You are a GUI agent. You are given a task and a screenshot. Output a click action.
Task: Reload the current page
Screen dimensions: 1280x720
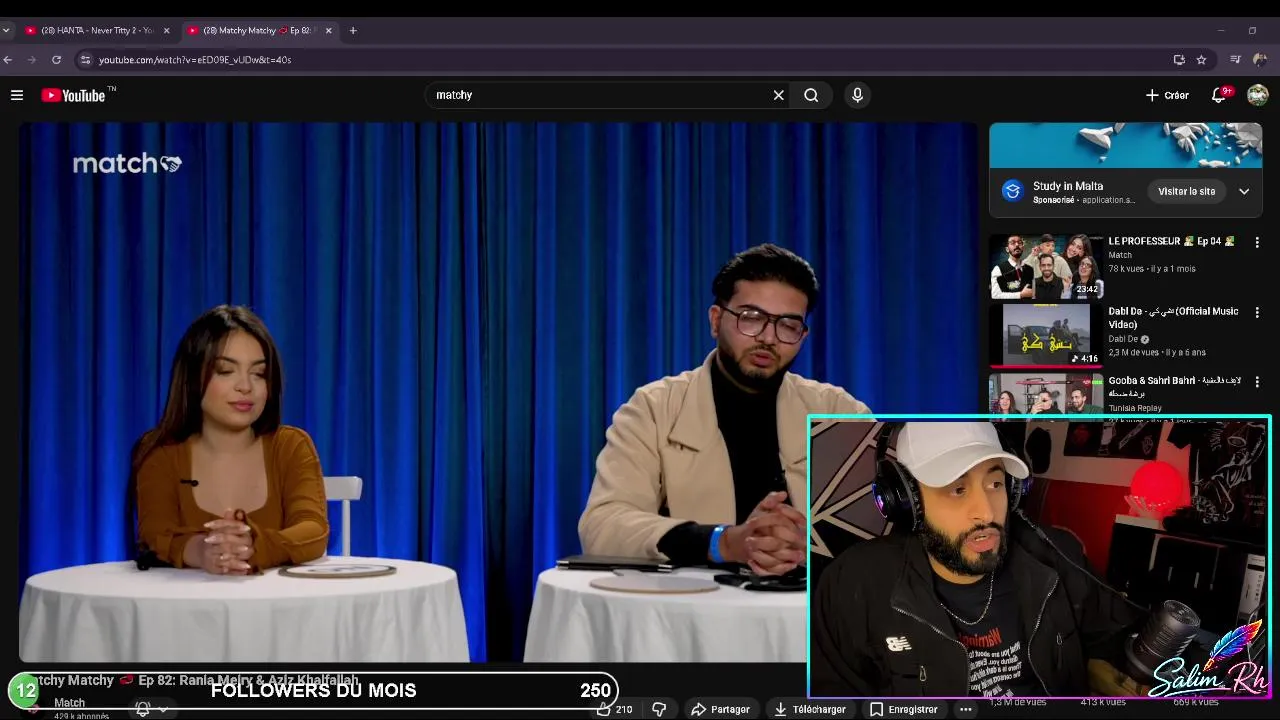pos(56,60)
